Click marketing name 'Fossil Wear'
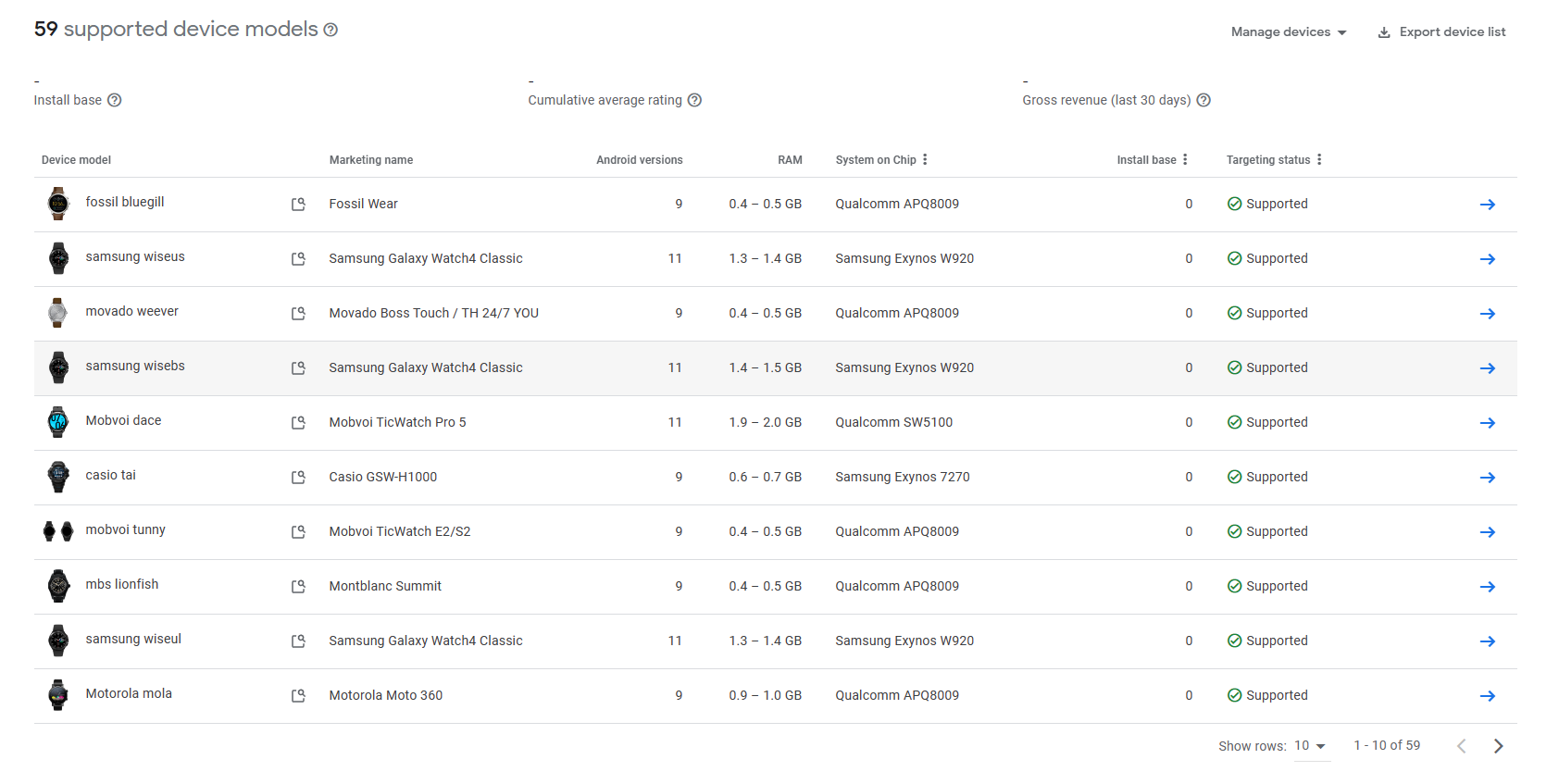This screenshot has height=784, width=1559. pyautogui.click(x=364, y=205)
